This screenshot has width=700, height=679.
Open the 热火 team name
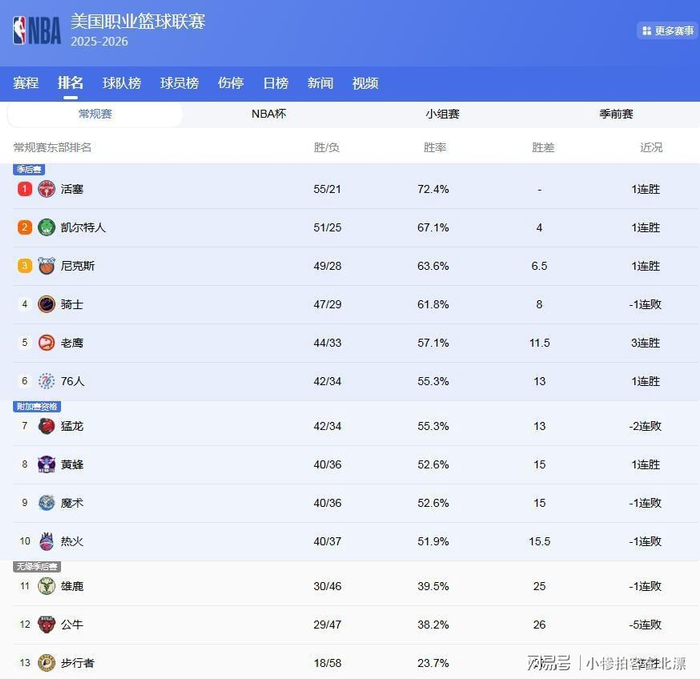(72, 542)
